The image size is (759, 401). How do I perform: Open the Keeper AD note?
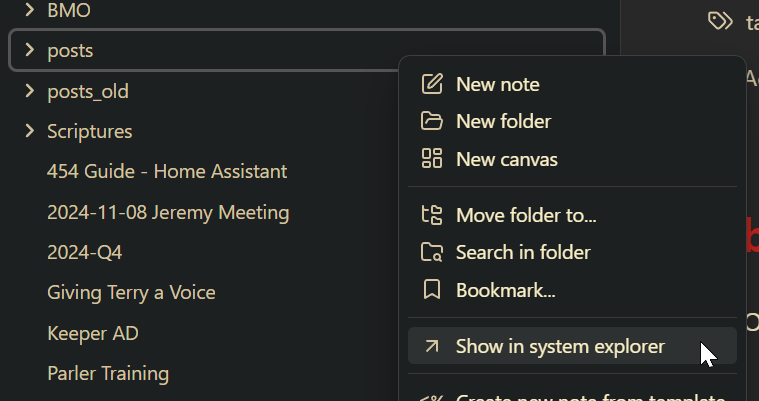click(92, 333)
